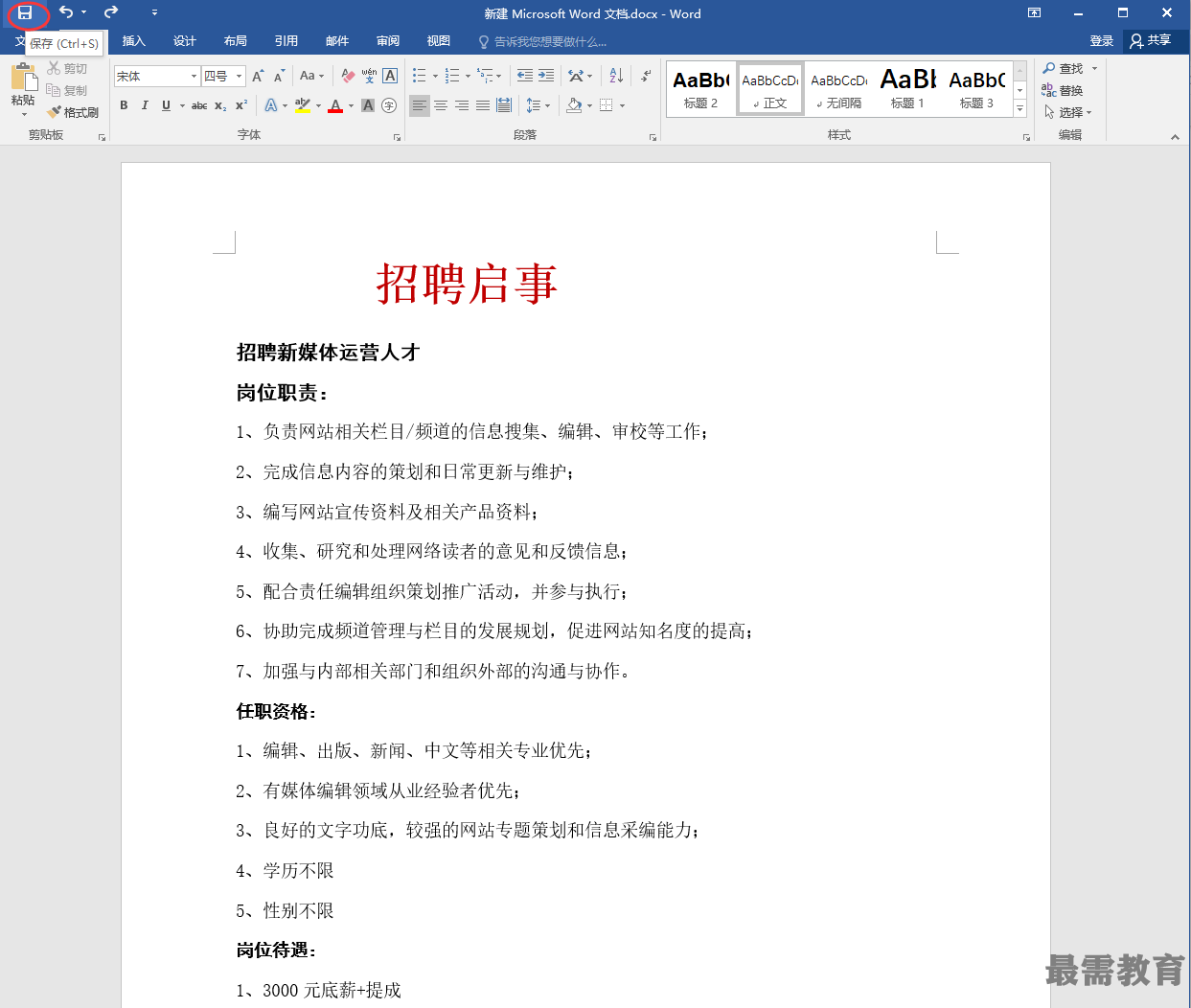1191x1008 pixels.
Task: Toggle strikethrough formatting
Action: [x=199, y=105]
